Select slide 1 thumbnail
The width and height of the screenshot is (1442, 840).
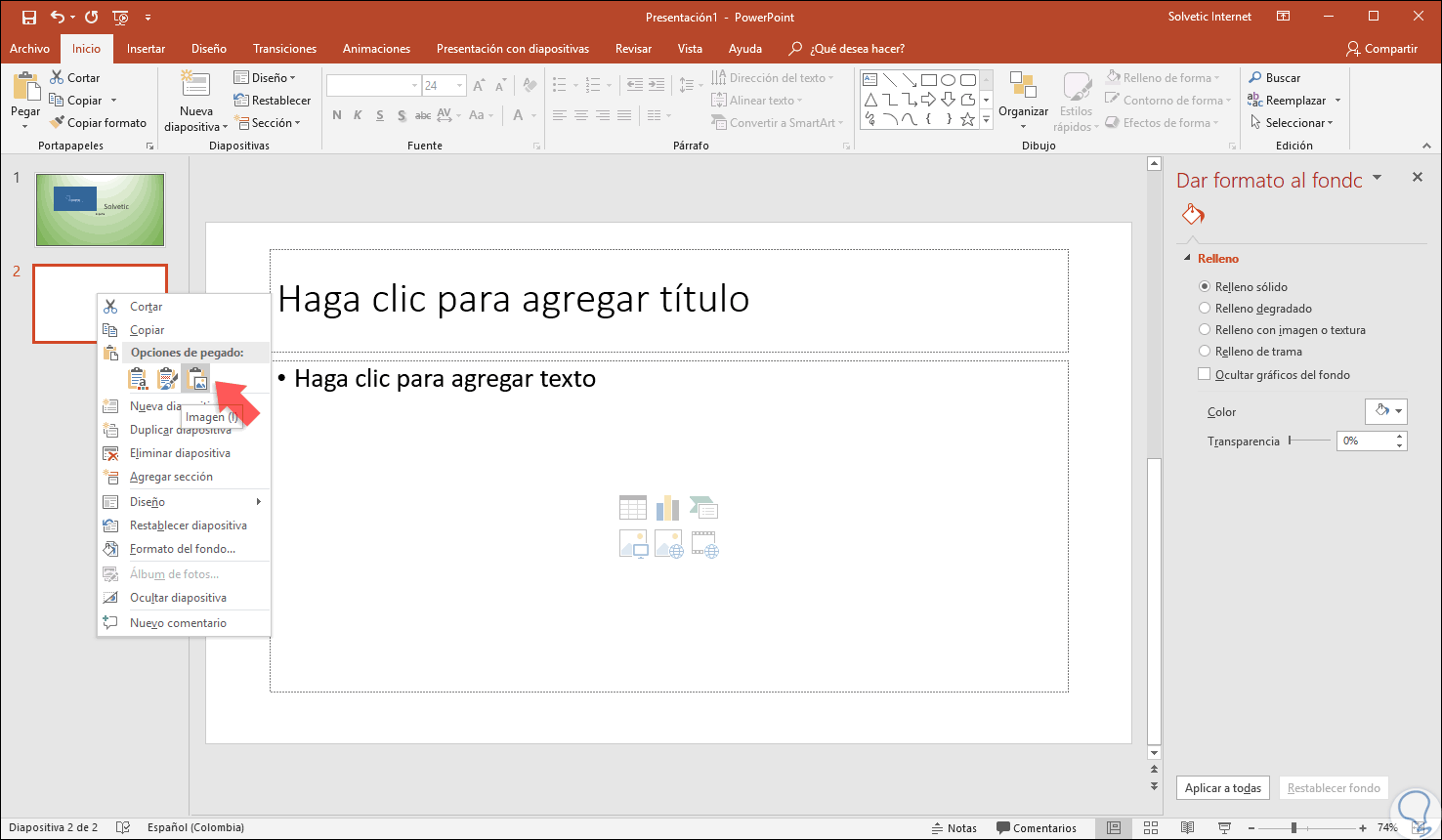(100, 210)
